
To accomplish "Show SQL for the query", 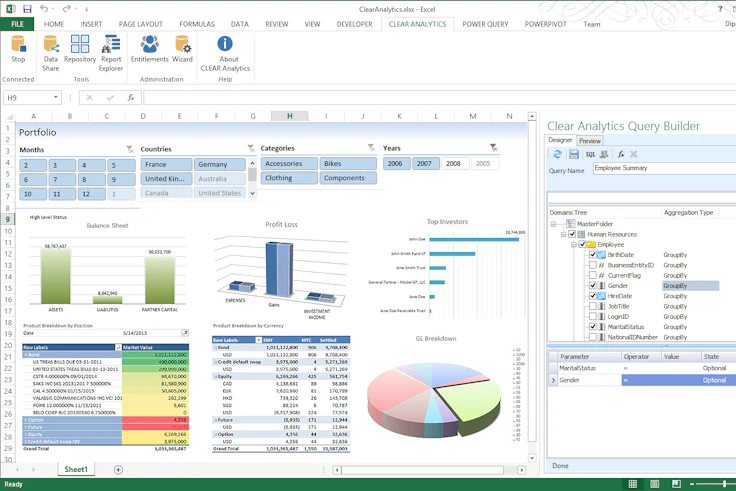I will [590, 154].
